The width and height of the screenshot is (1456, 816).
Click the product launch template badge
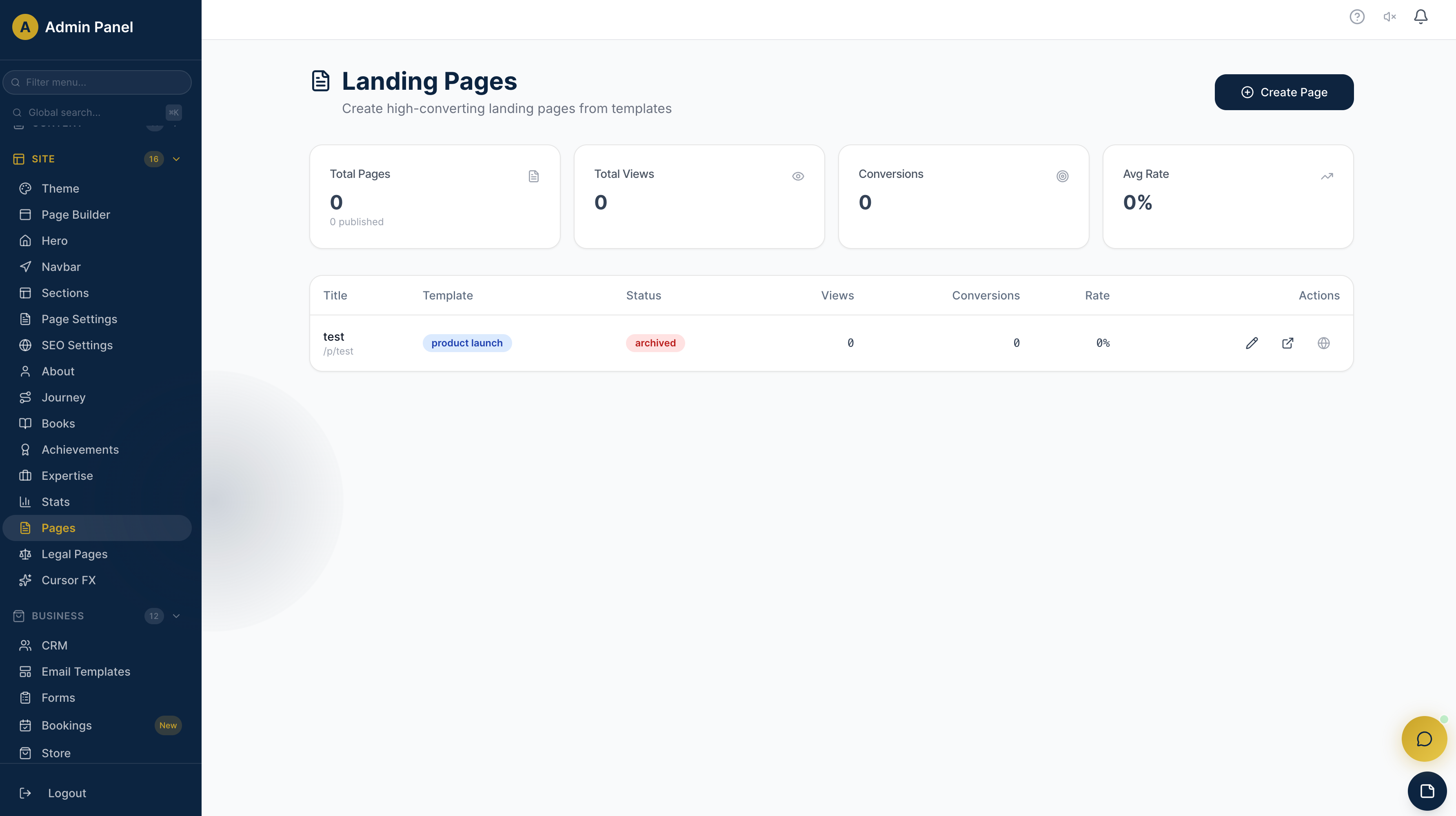tap(467, 342)
